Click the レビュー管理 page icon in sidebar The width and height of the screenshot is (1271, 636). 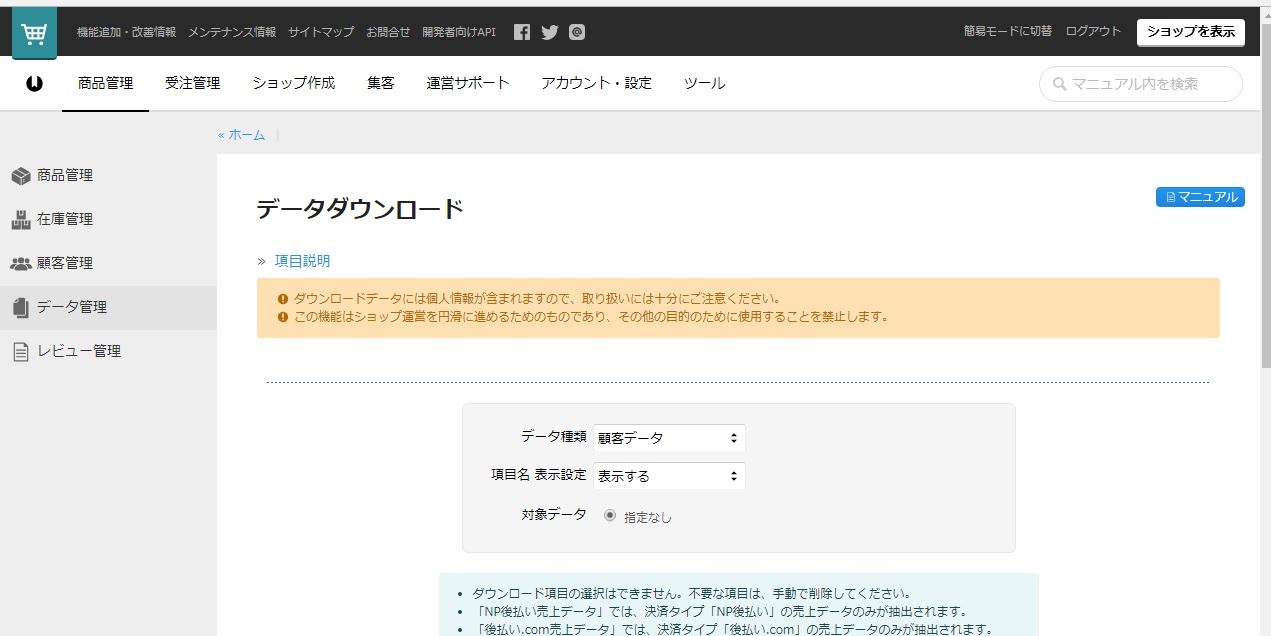pos(21,352)
